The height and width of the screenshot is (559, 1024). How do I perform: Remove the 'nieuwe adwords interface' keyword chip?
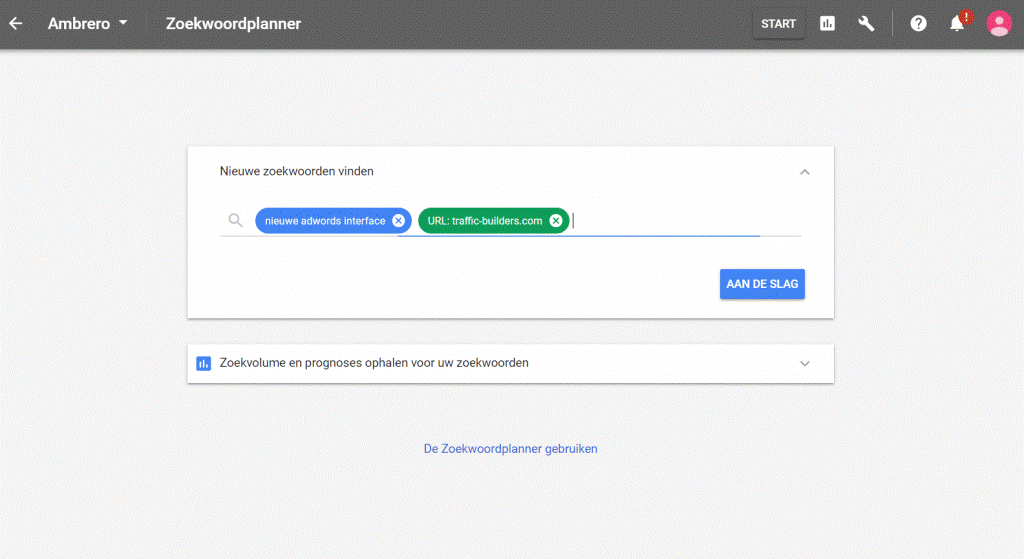point(398,221)
